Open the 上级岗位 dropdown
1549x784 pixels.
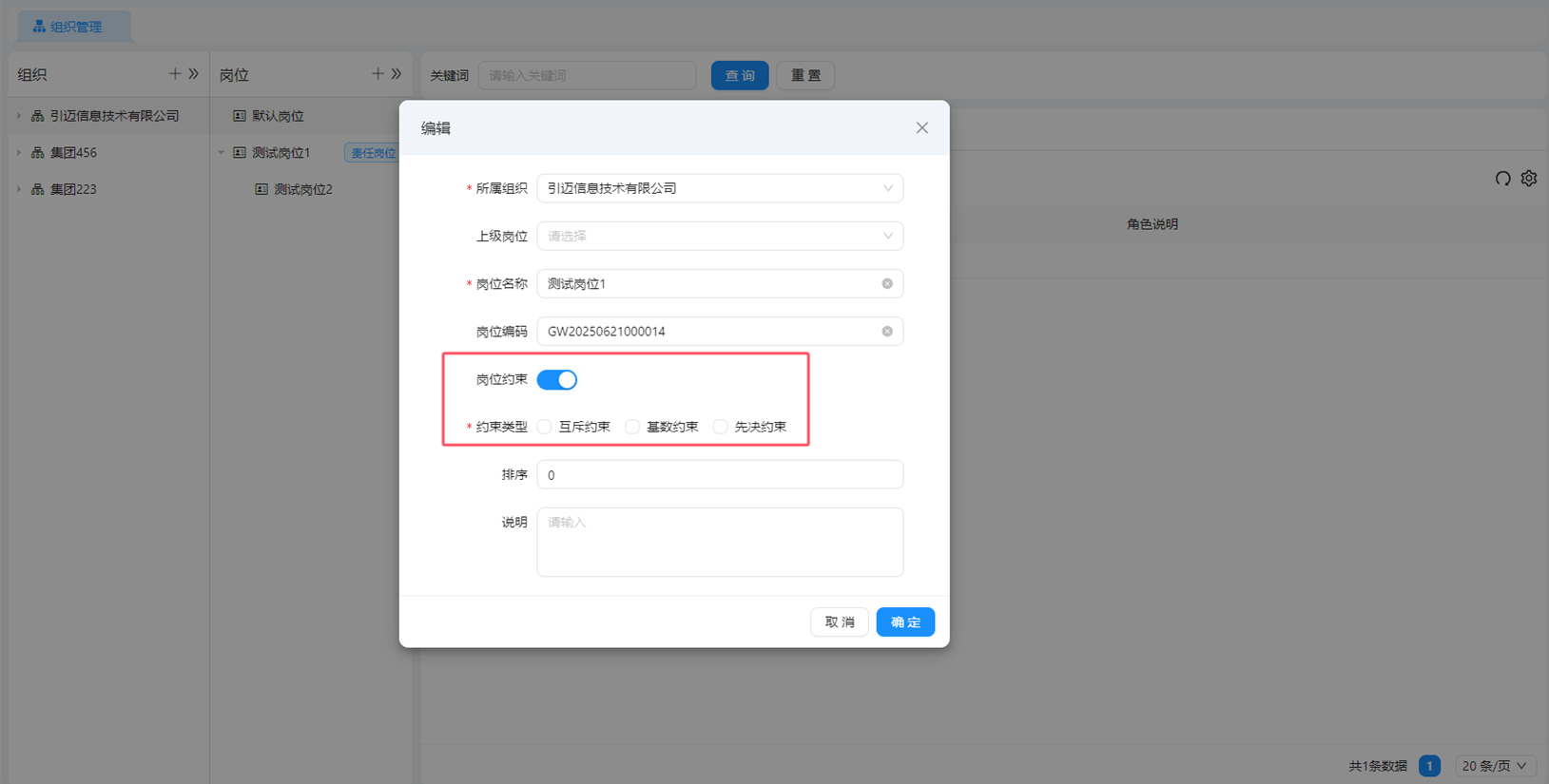click(x=720, y=236)
